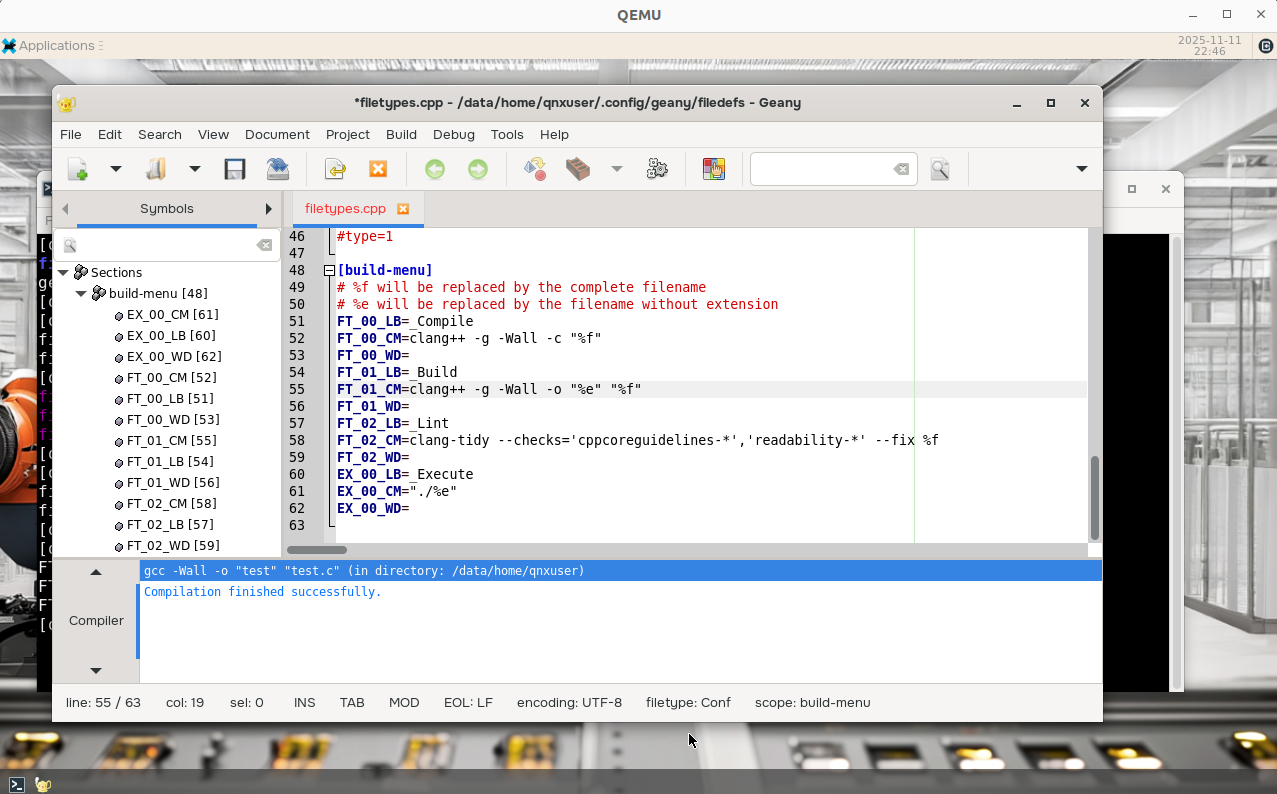This screenshot has width=1277, height=794.
Task: Navigate back with green left arrow
Action: tap(434, 169)
